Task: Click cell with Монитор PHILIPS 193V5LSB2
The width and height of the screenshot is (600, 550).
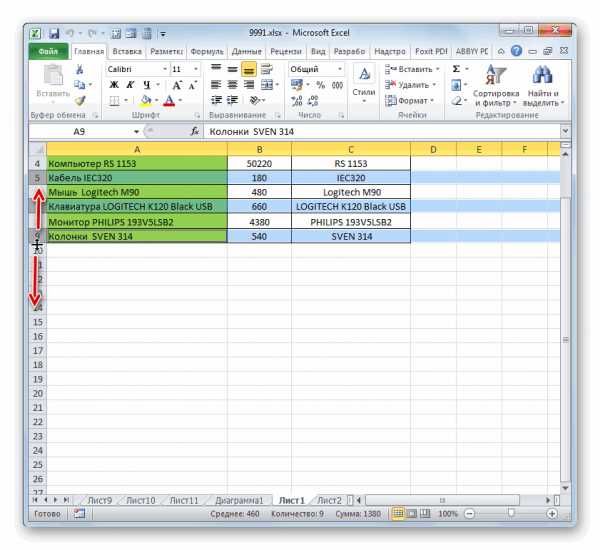Action: point(137,222)
